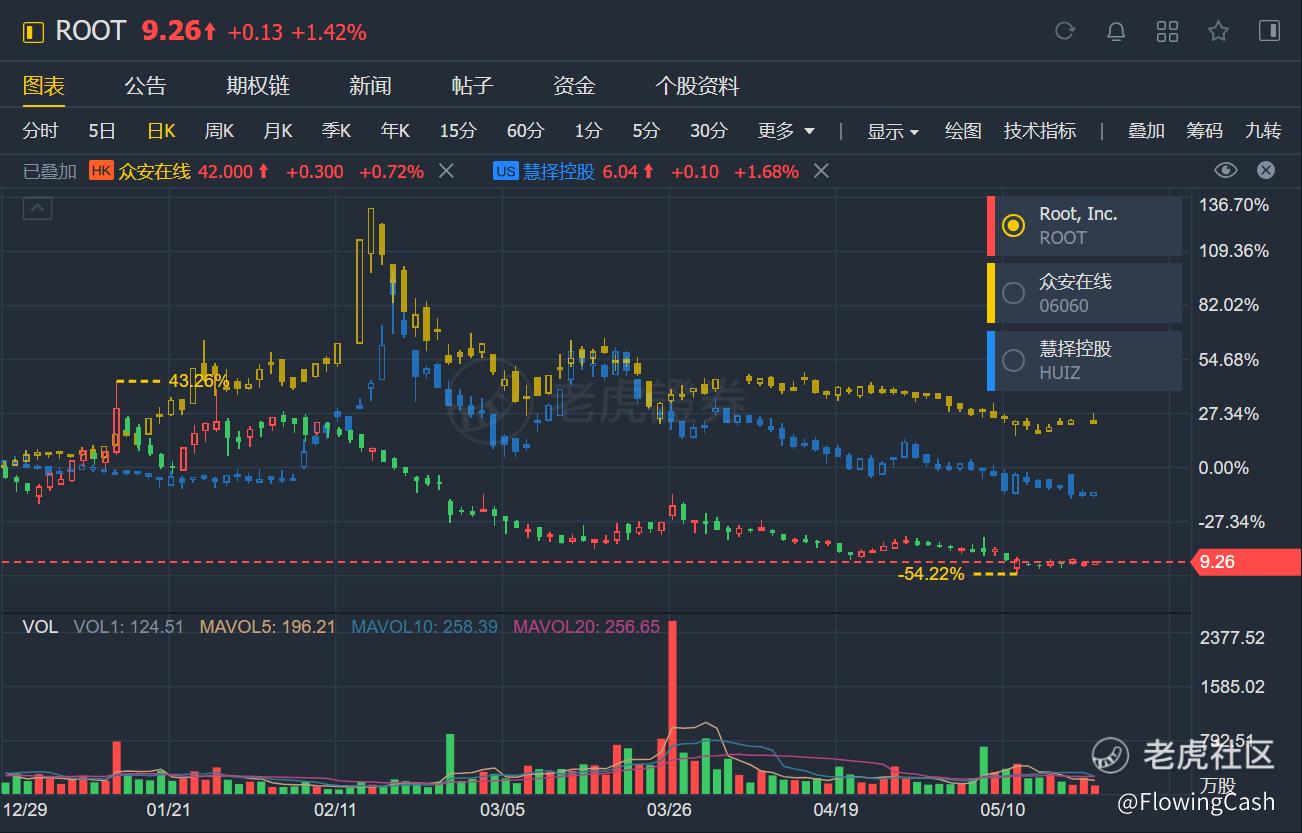The height and width of the screenshot is (833, 1302).
Task: Select 1分 interval
Action: pos(589,131)
